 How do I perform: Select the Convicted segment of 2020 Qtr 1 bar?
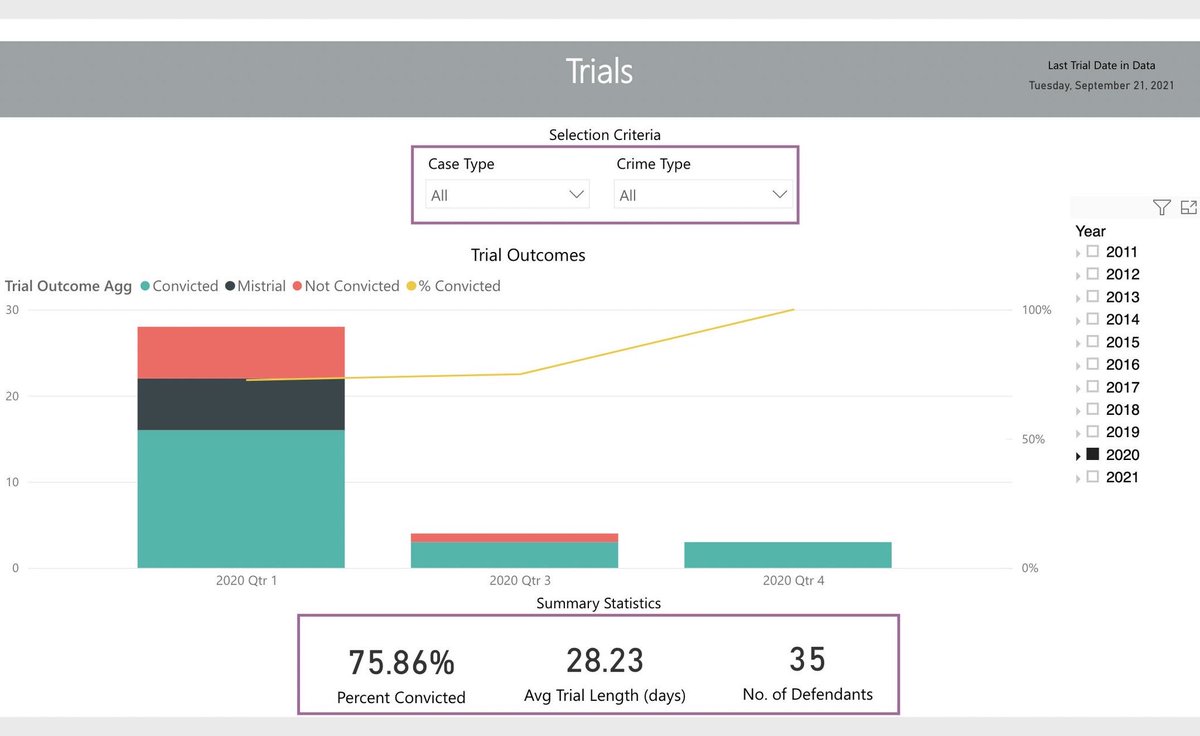241,499
